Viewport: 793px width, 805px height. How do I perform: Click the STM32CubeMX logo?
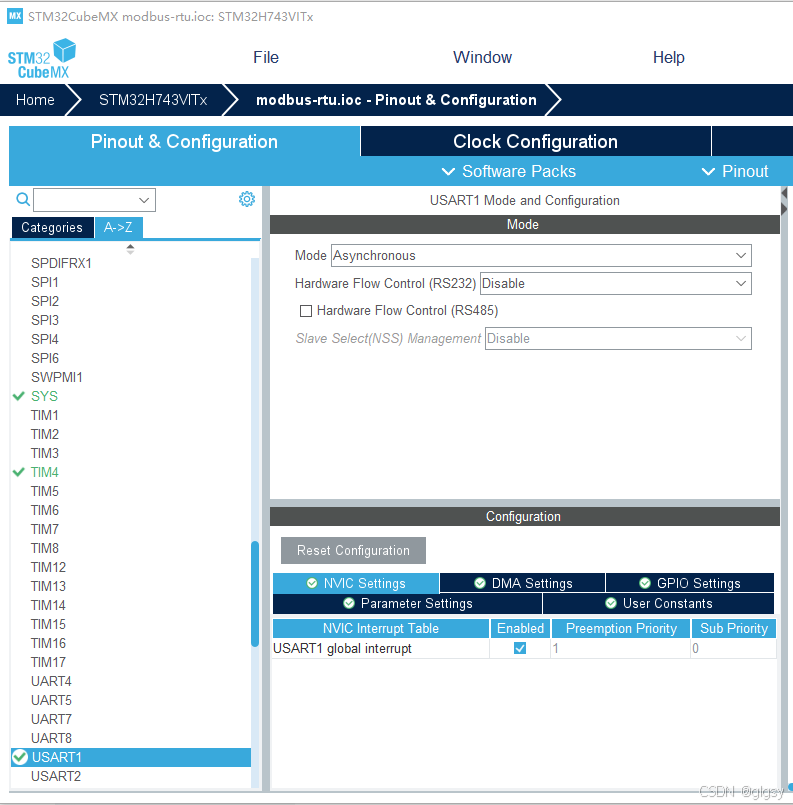(42, 59)
